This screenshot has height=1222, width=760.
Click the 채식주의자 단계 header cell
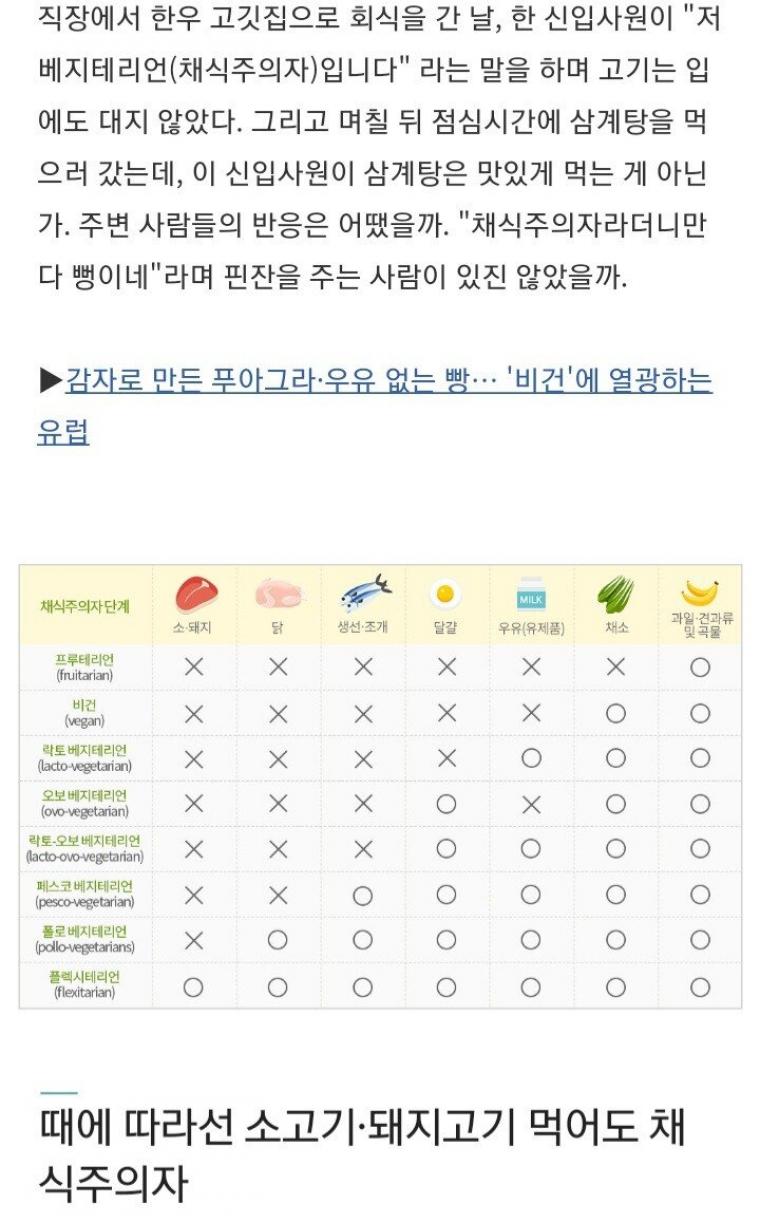point(85,606)
